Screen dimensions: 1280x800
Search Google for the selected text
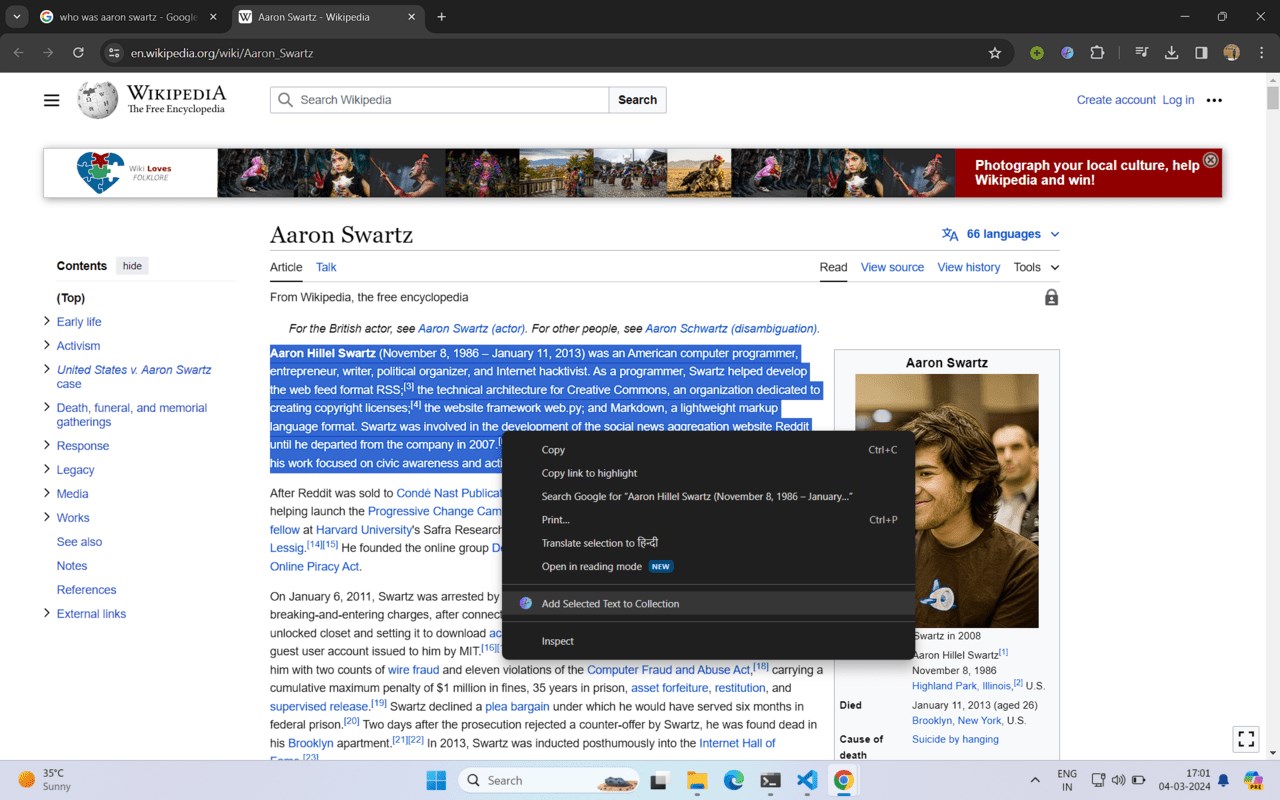708,496
